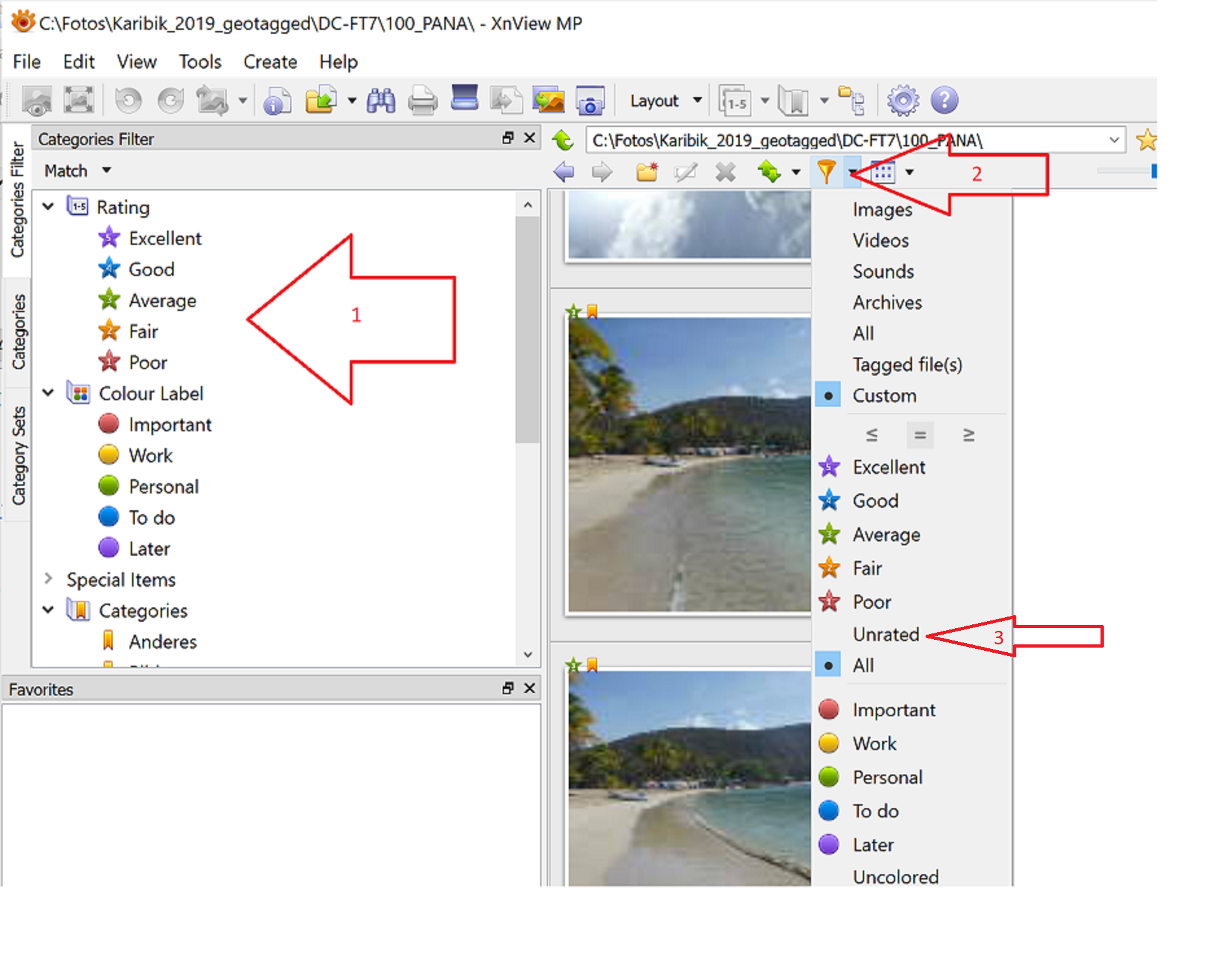Click the Important red colour label in filter menu
This screenshot has width=1232, height=974.
[x=893, y=710]
